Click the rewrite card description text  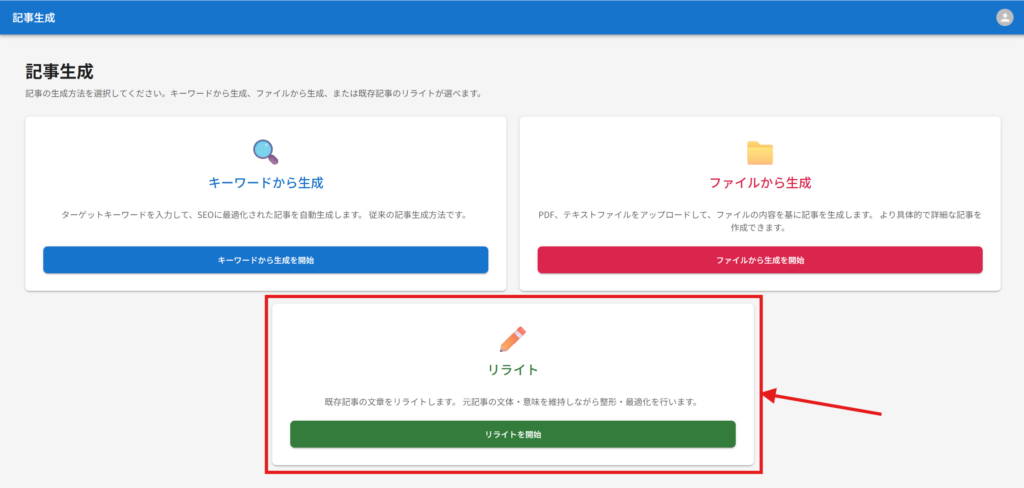[x=512, y=402]
